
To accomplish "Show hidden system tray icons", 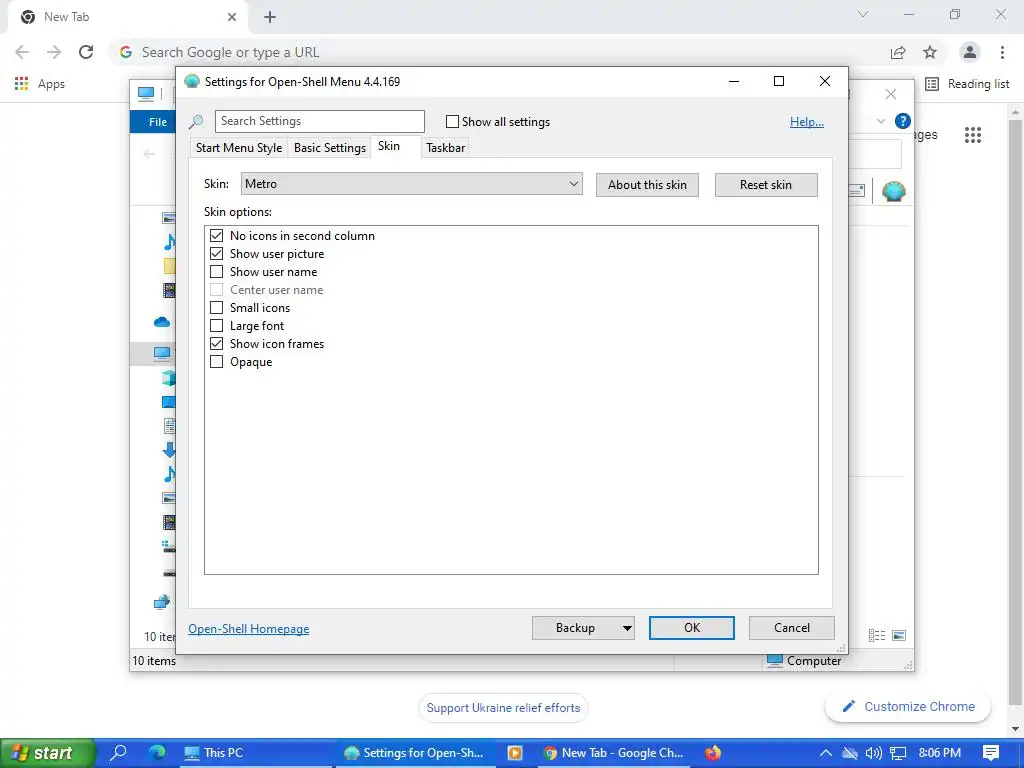I will click(x=825, y=753).
